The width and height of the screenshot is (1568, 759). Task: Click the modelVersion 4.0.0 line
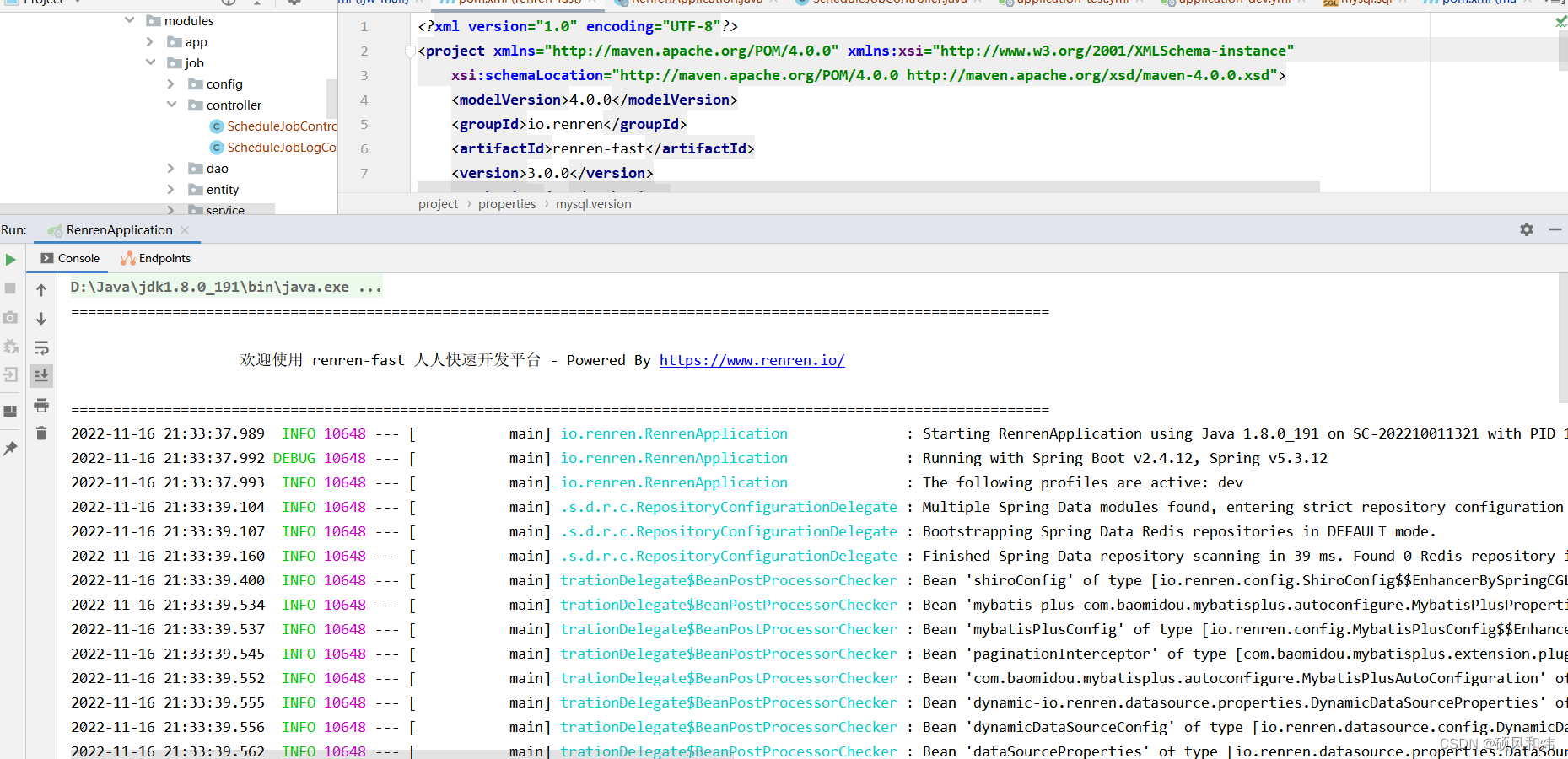tap(594, 100)
